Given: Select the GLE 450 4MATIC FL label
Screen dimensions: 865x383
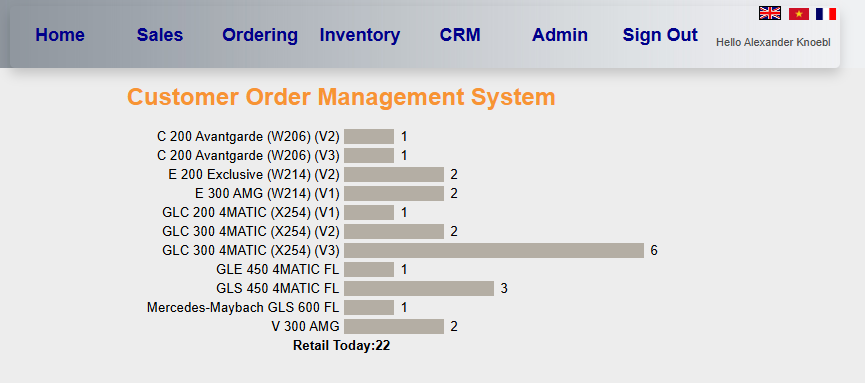Looking at the screenshot, I should point(278,269).
